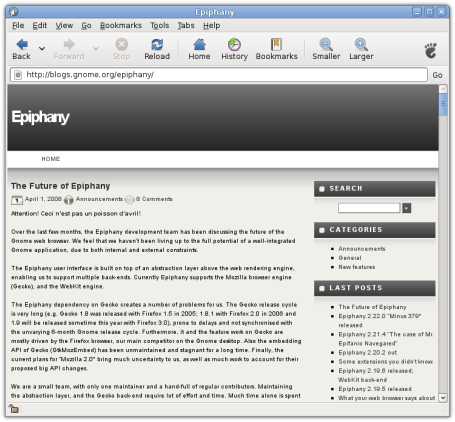This screenshot has height=422, width=455.
Task: Go to the Home page icon
Action: [x=199, y=44]
